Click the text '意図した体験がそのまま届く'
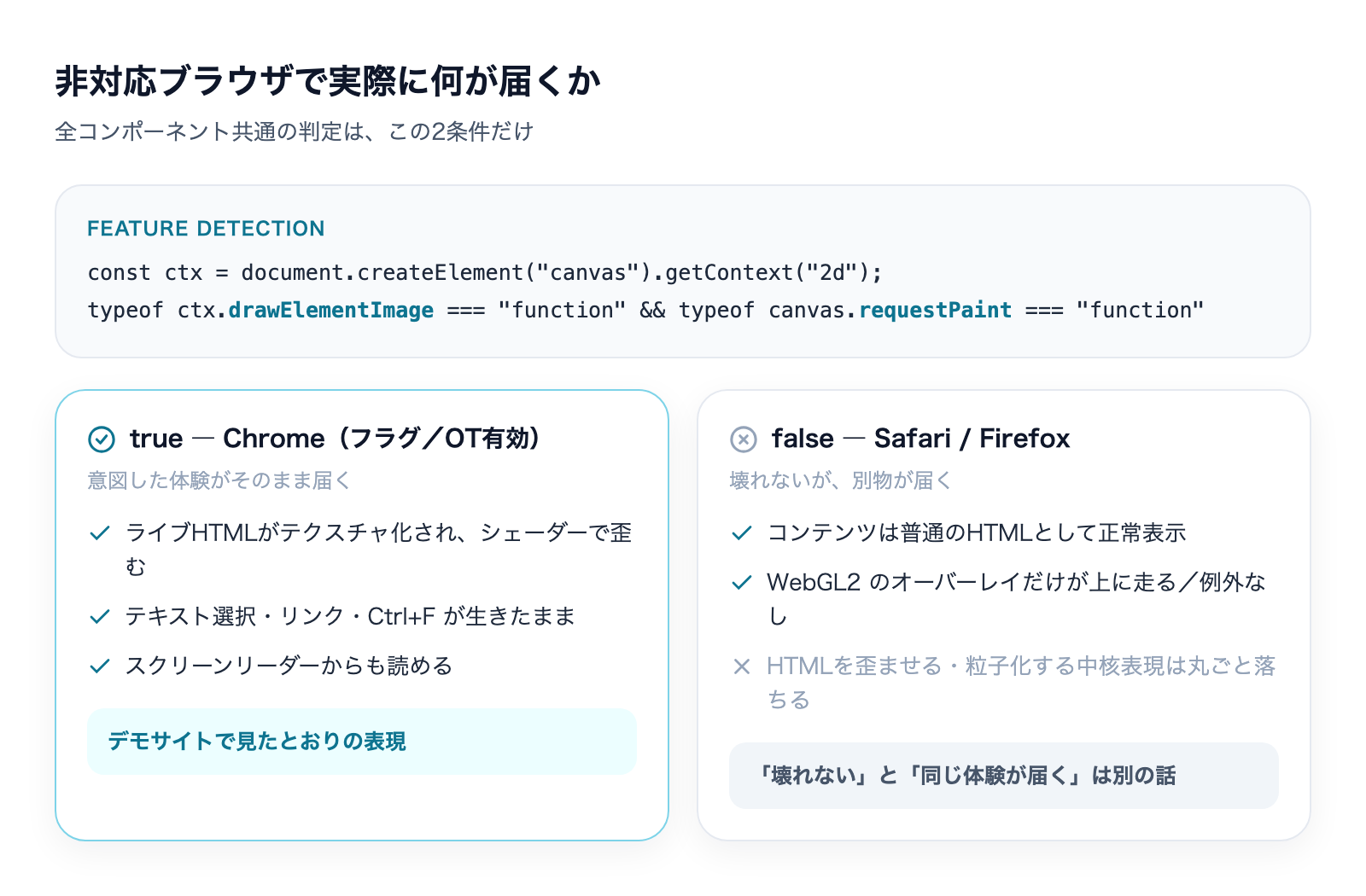The height and width of the screenshot is (896, 1366). point(219,480)
